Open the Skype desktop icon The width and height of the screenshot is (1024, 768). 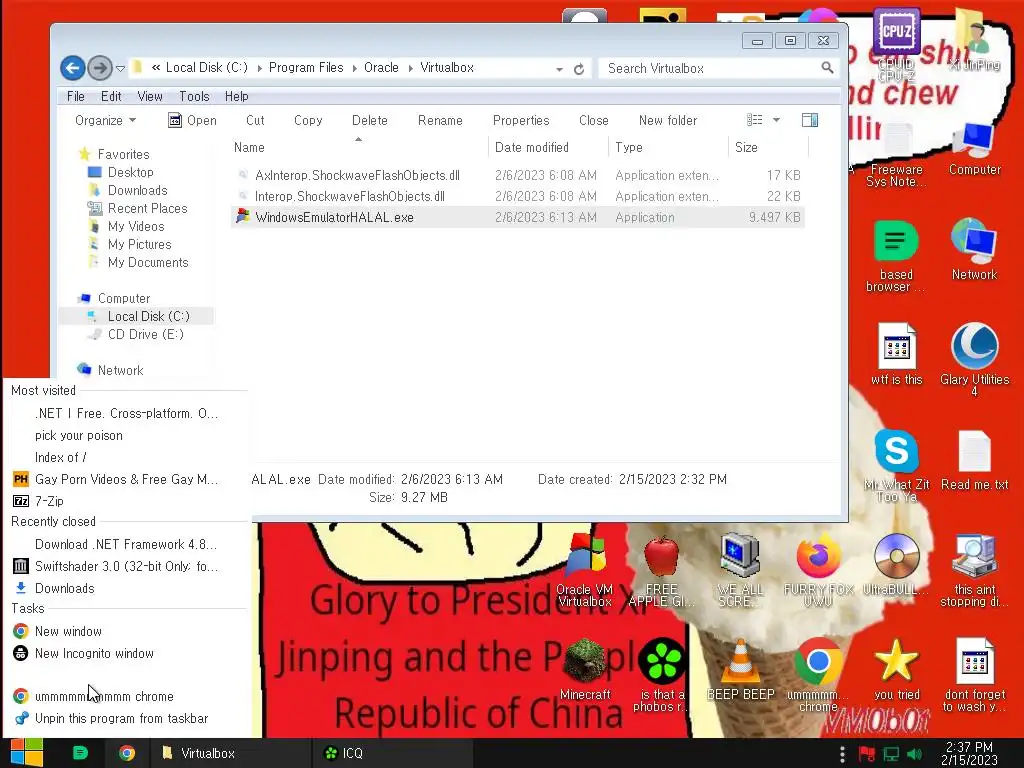[x=896, y=466]
